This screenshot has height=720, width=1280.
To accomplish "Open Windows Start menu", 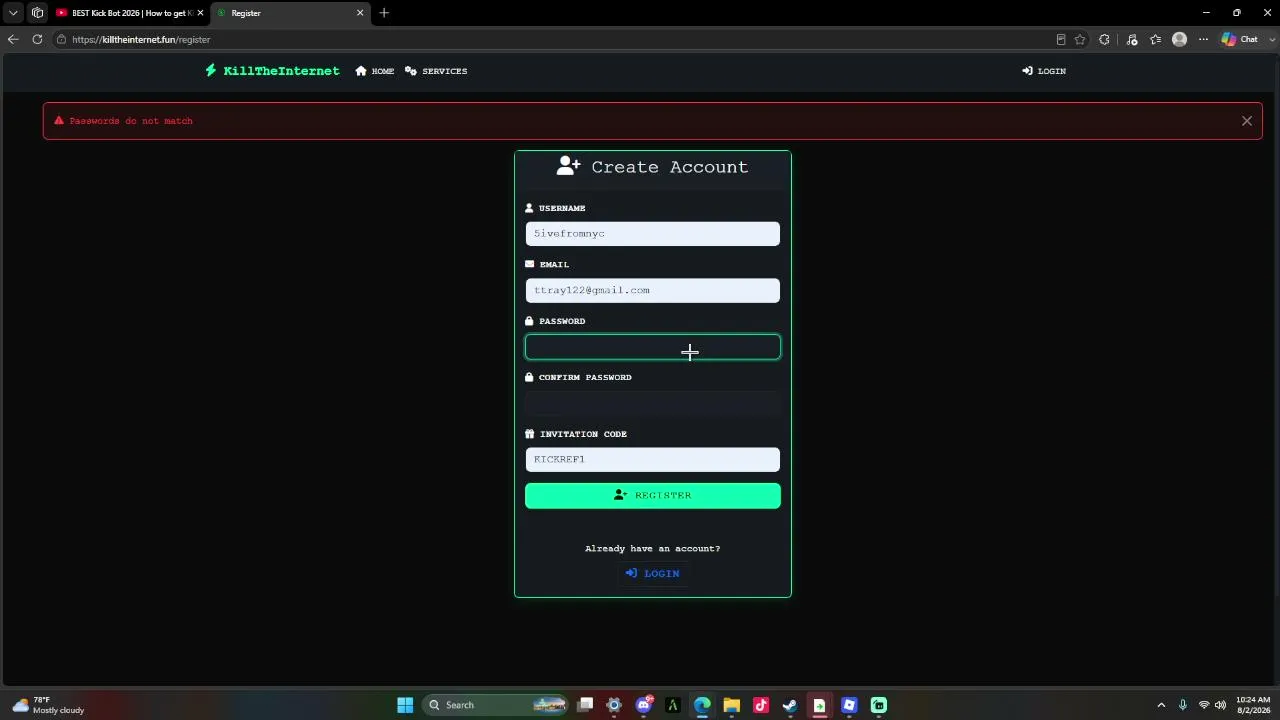I will pyautogui.click(x=405, y=705).
